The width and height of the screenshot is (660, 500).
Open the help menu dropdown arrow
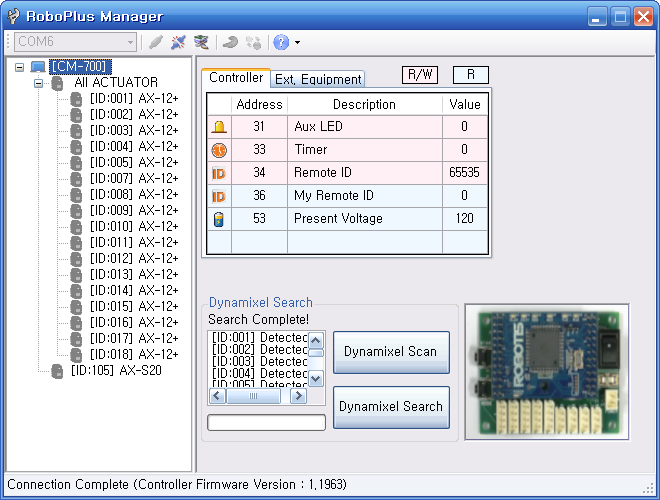[x=298, y=43]
